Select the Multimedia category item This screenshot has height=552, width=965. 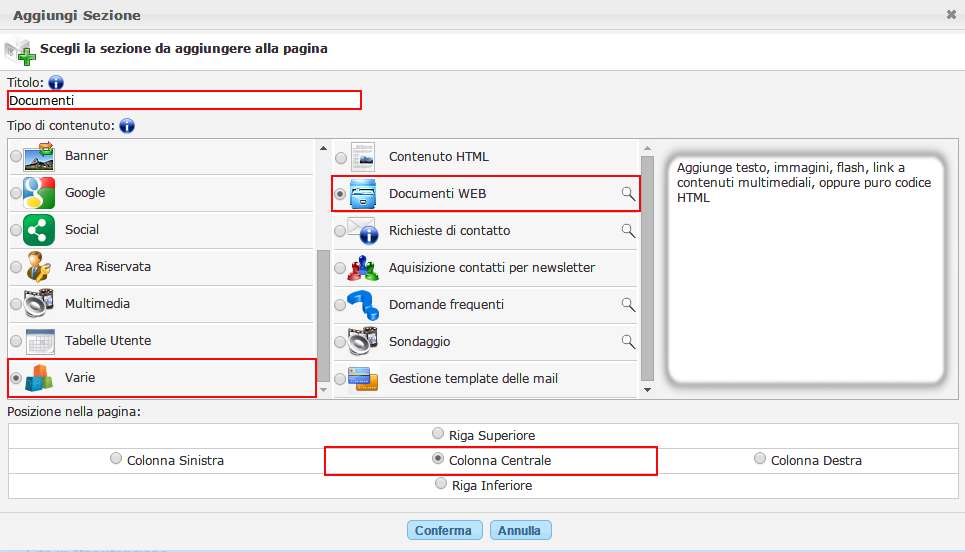pyautogui.click(x=97, y=304)
